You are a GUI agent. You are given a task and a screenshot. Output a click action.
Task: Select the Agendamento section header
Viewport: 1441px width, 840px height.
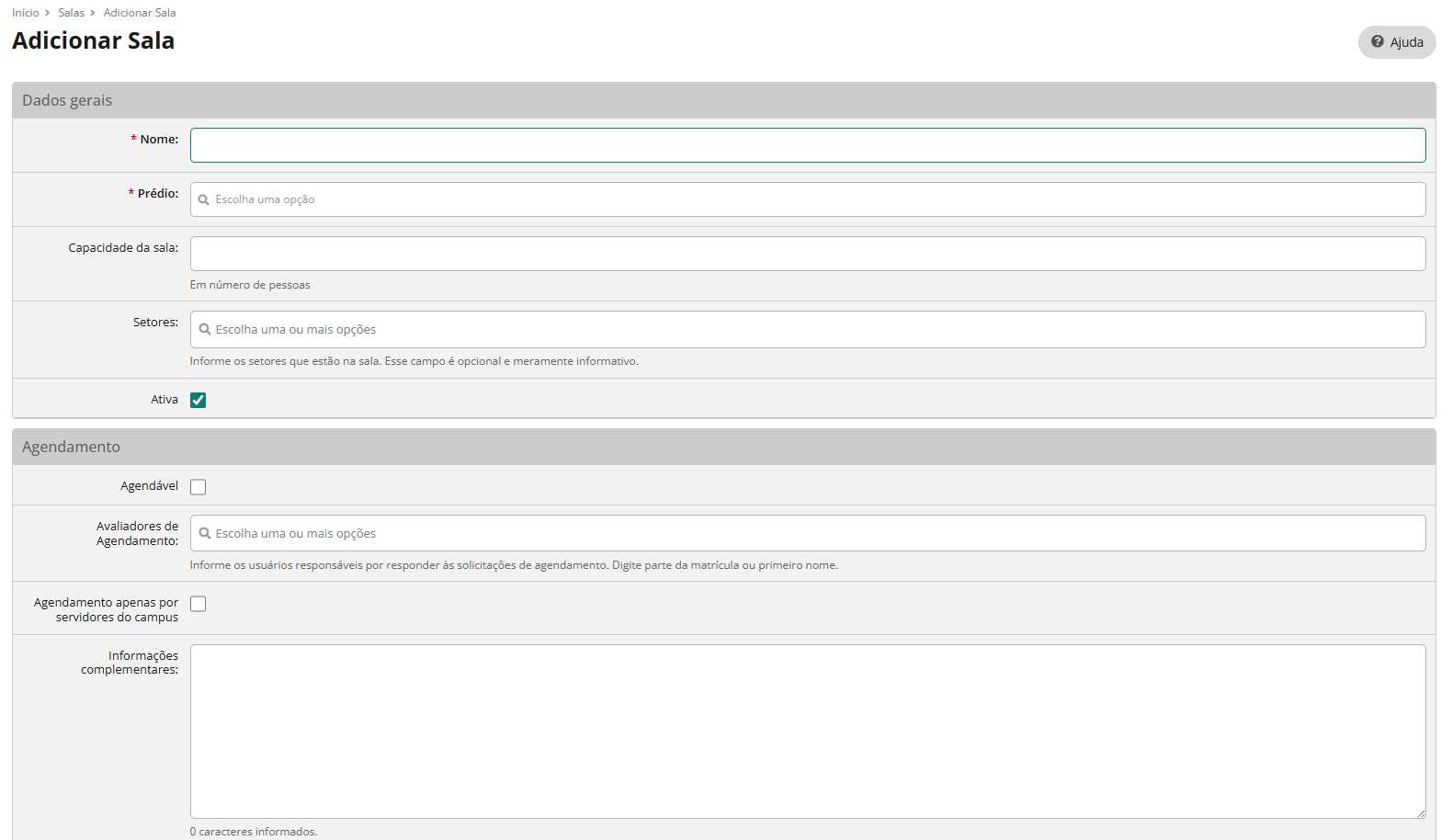pos(71,447)
